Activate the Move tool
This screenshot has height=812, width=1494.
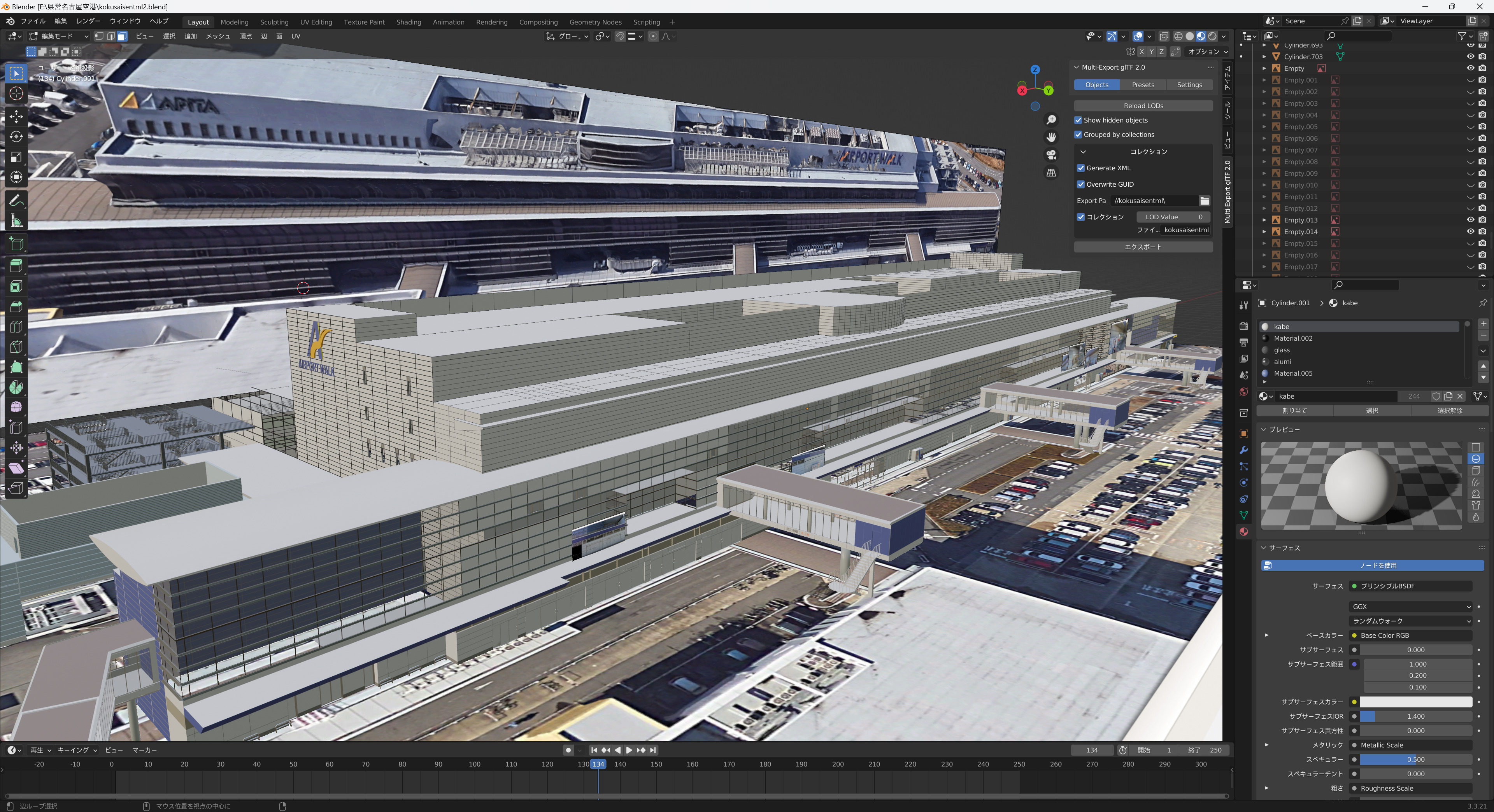pos(16,116)
